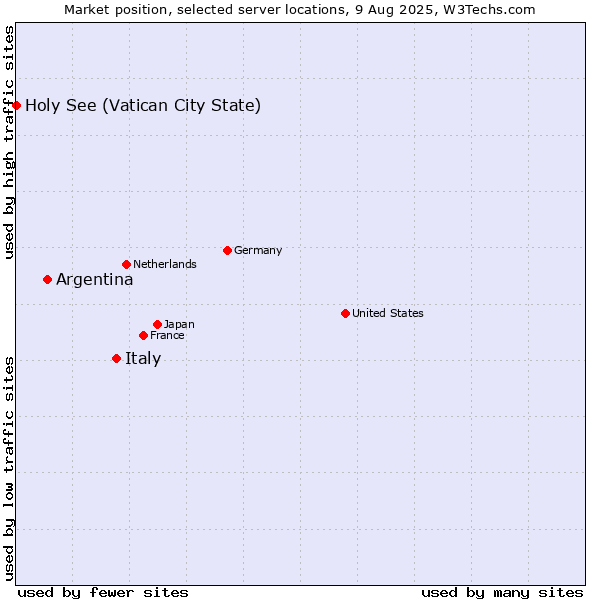Screen dimensions: 600x600
Task: Click the 'used by fewer sites' axis label
Action: (x=103, y=593)
